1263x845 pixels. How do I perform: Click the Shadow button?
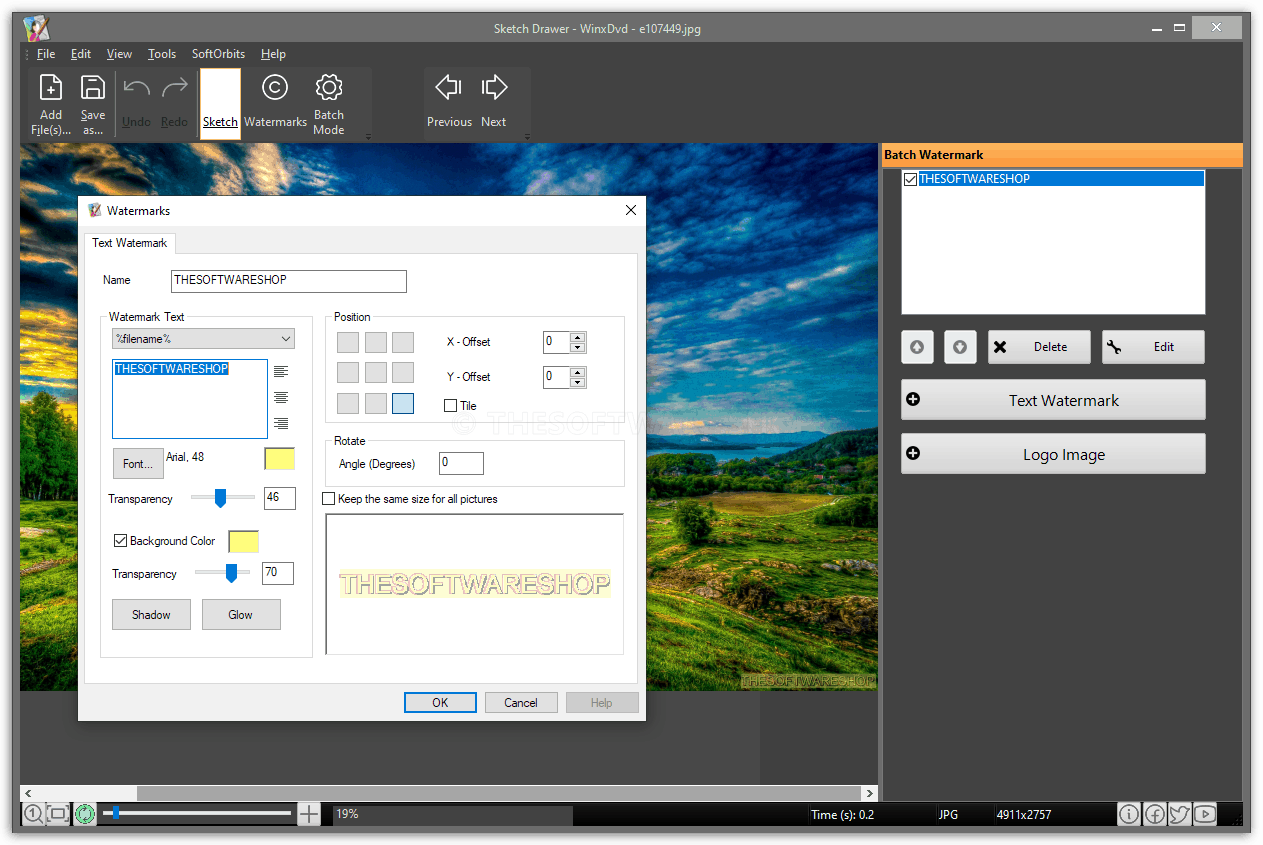pyautogui.click(x=151, y=614)
